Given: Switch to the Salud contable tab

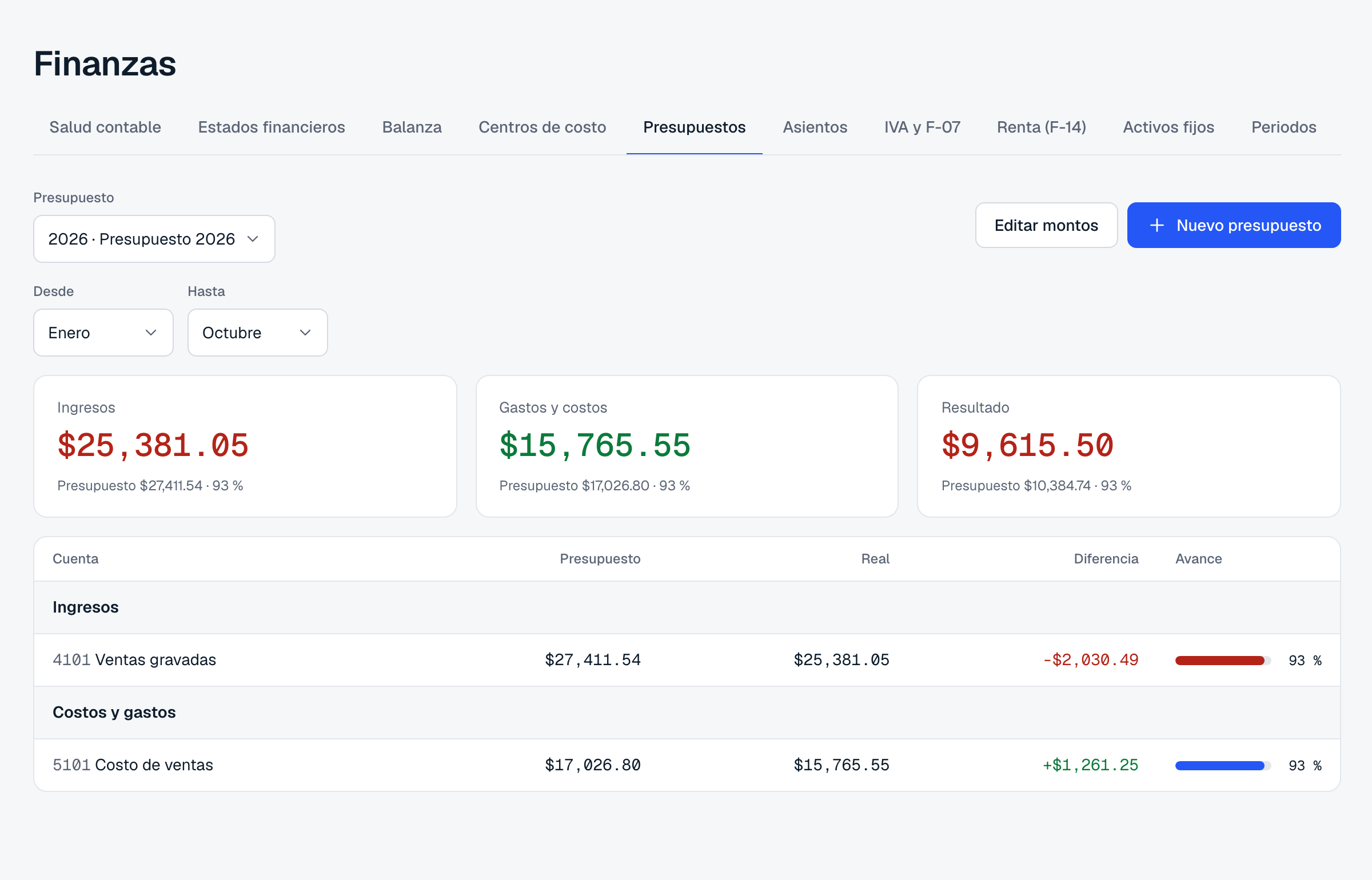Looking at the screenshot, I should click(x=105, y=127).
